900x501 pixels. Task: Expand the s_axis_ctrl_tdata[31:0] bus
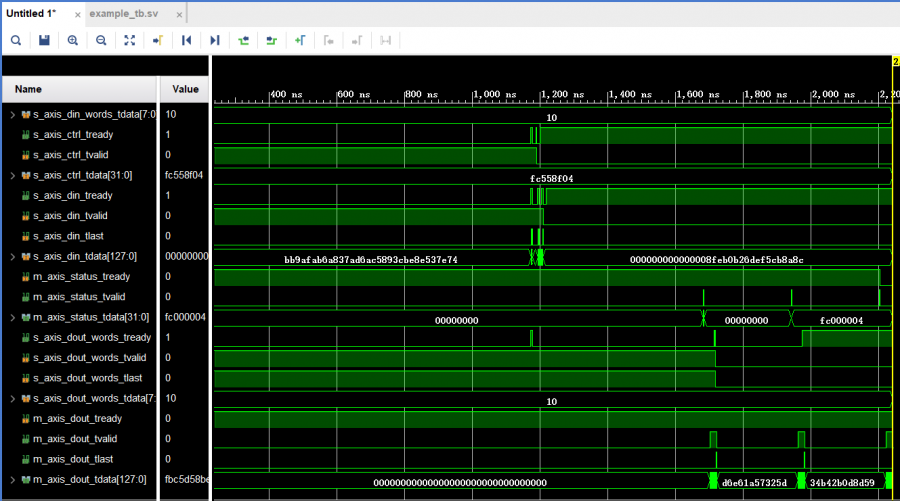13,175
